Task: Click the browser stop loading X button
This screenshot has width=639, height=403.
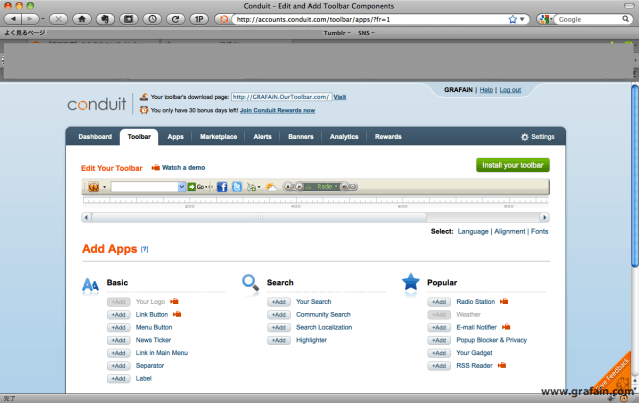Action: [x=58, y=19]
